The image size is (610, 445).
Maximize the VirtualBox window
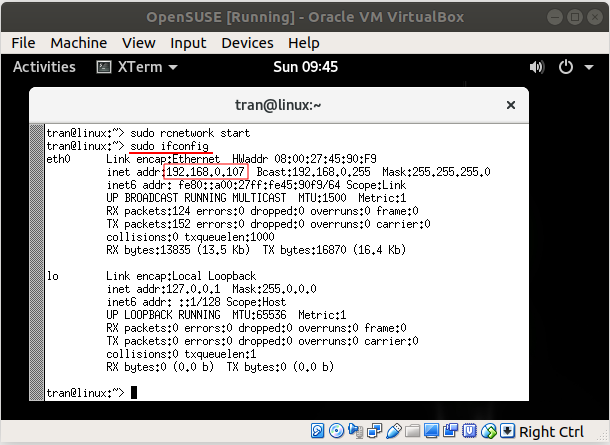[575, 17]
